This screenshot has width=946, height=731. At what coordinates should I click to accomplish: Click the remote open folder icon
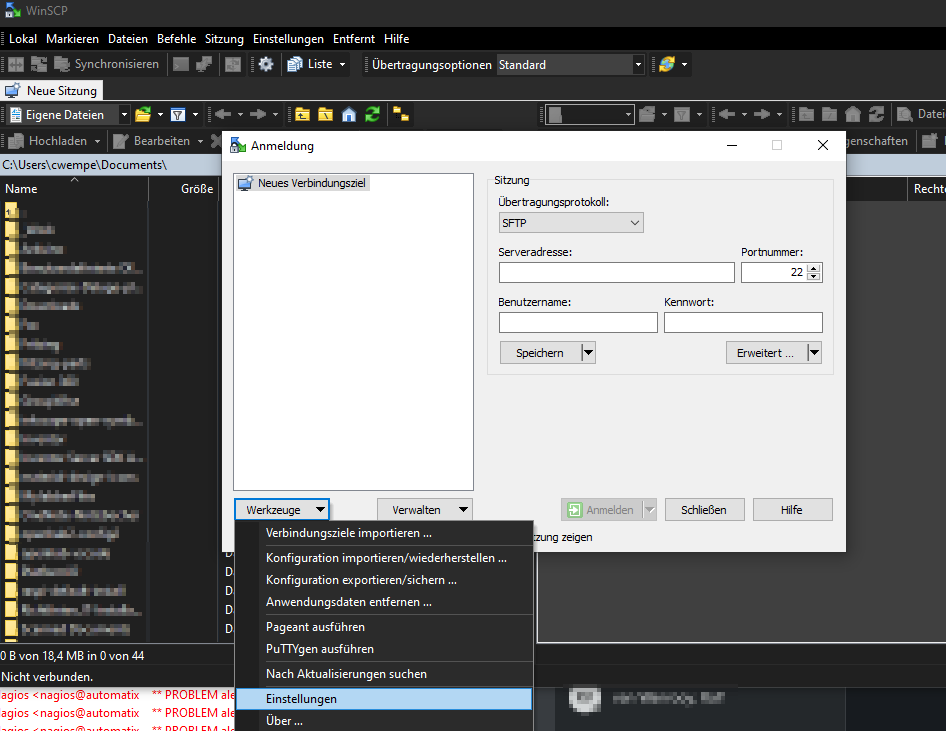[647, 115]
